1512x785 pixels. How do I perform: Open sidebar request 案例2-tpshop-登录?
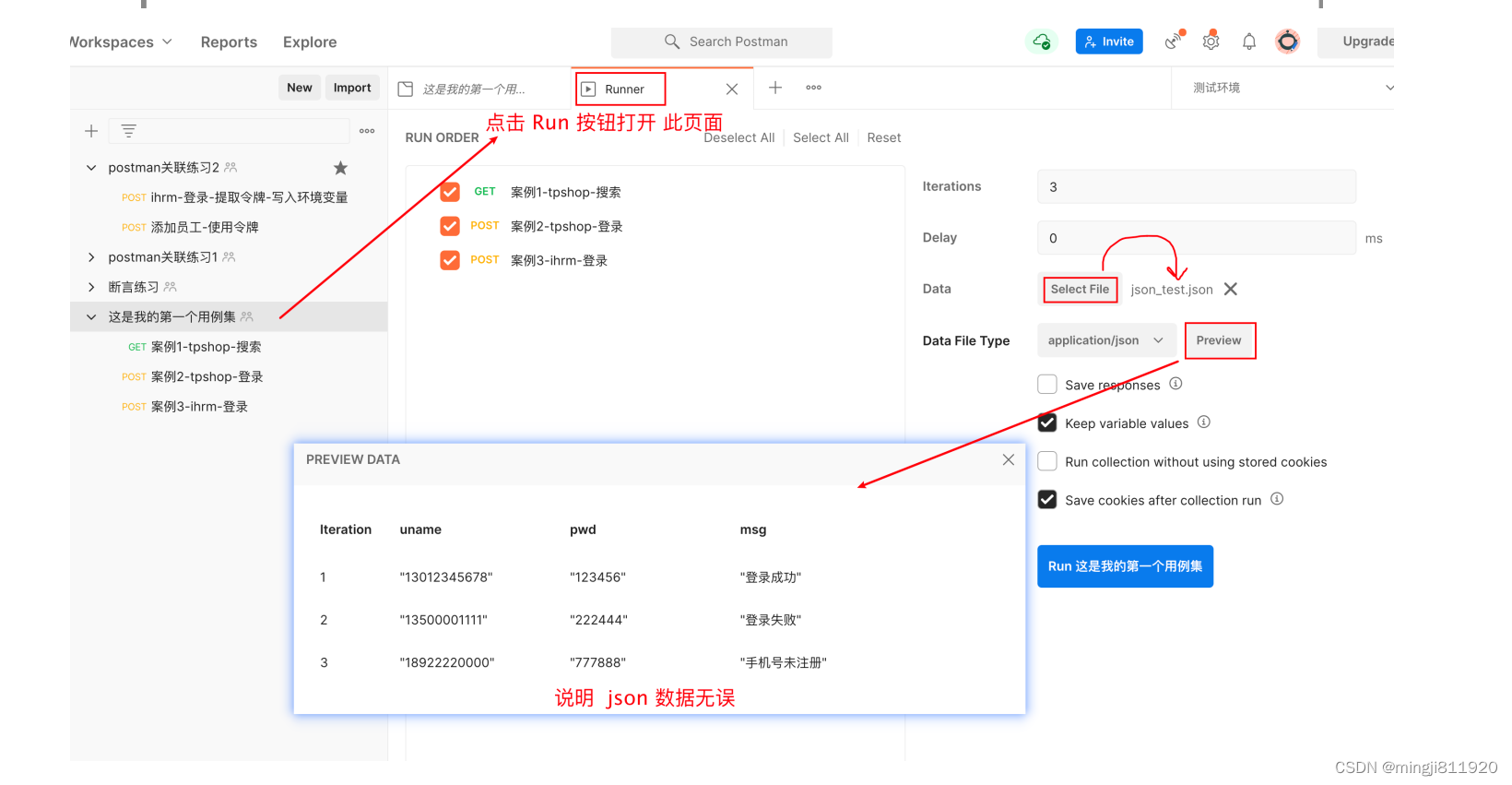(x=207, y=376)
